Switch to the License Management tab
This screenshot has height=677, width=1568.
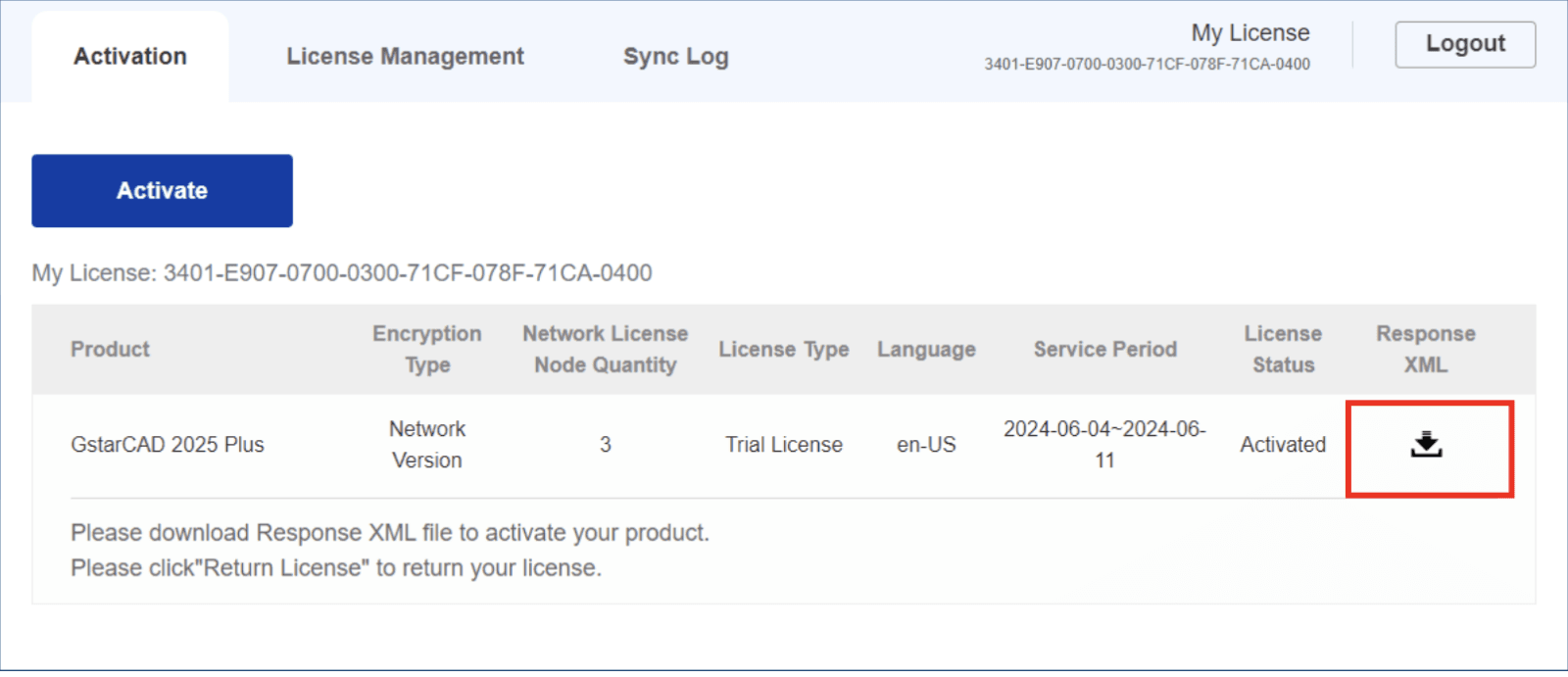point(405,57)
